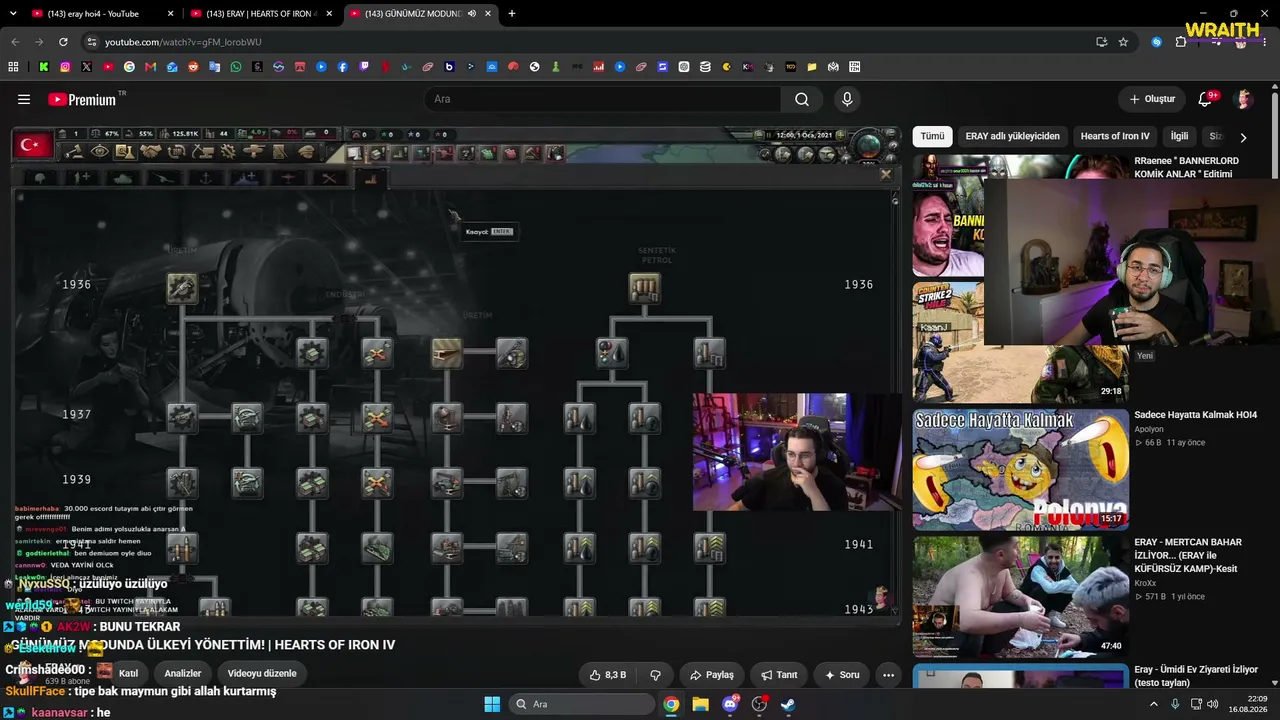Open the Google bookmark

click(x=129, y=67)
